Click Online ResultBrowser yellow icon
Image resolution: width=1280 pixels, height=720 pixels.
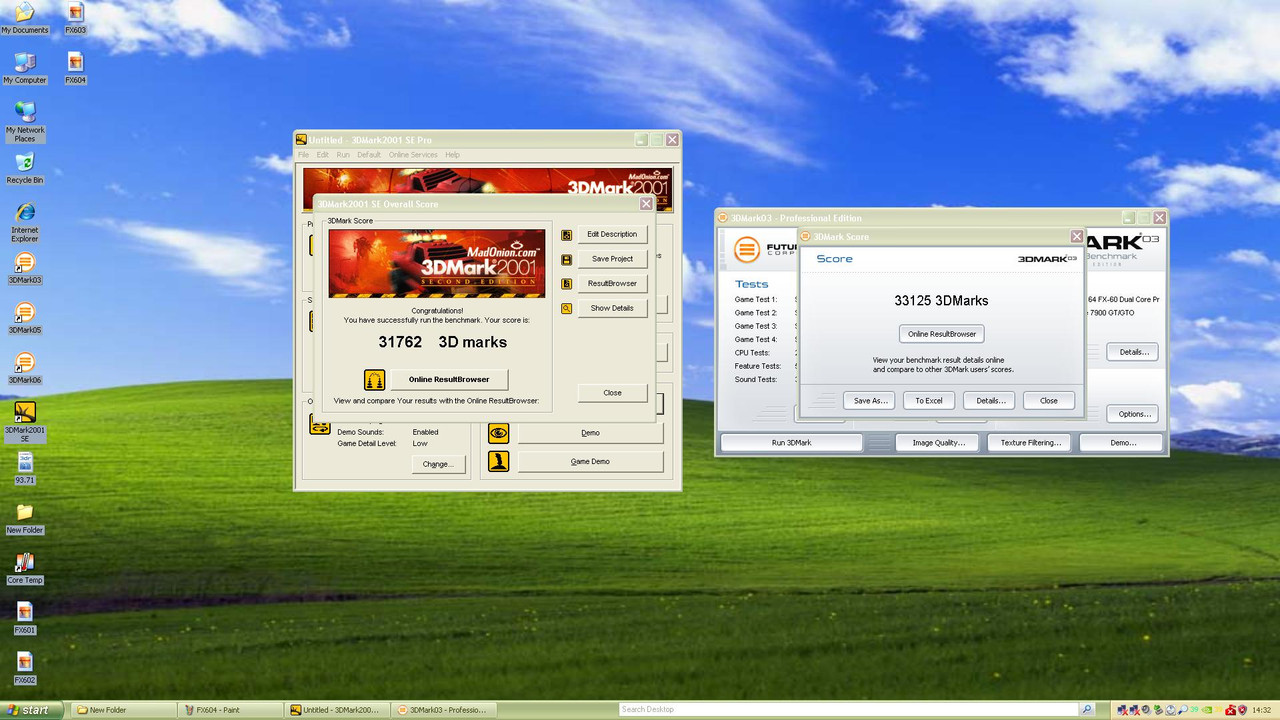(x=375, y=379)
